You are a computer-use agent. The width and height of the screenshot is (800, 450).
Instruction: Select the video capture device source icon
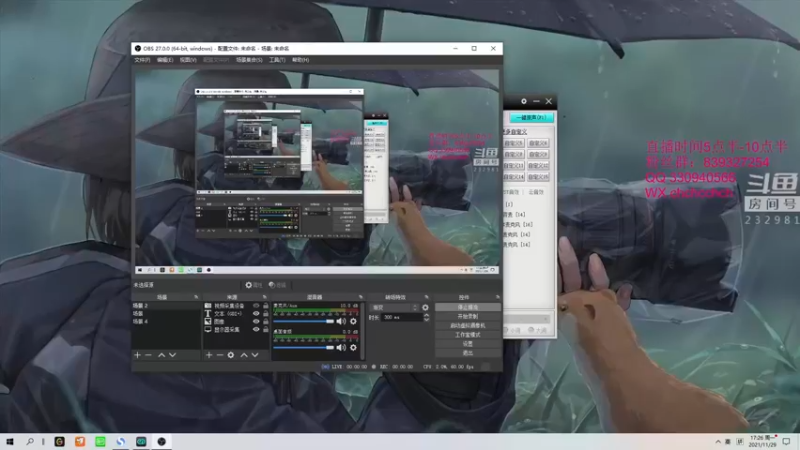208,306
